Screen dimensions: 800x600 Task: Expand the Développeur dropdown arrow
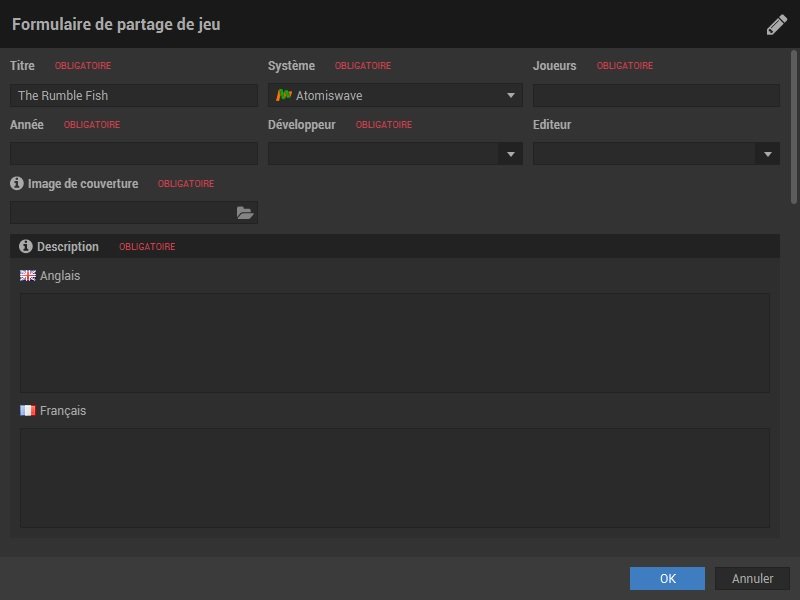pos(510,154)
